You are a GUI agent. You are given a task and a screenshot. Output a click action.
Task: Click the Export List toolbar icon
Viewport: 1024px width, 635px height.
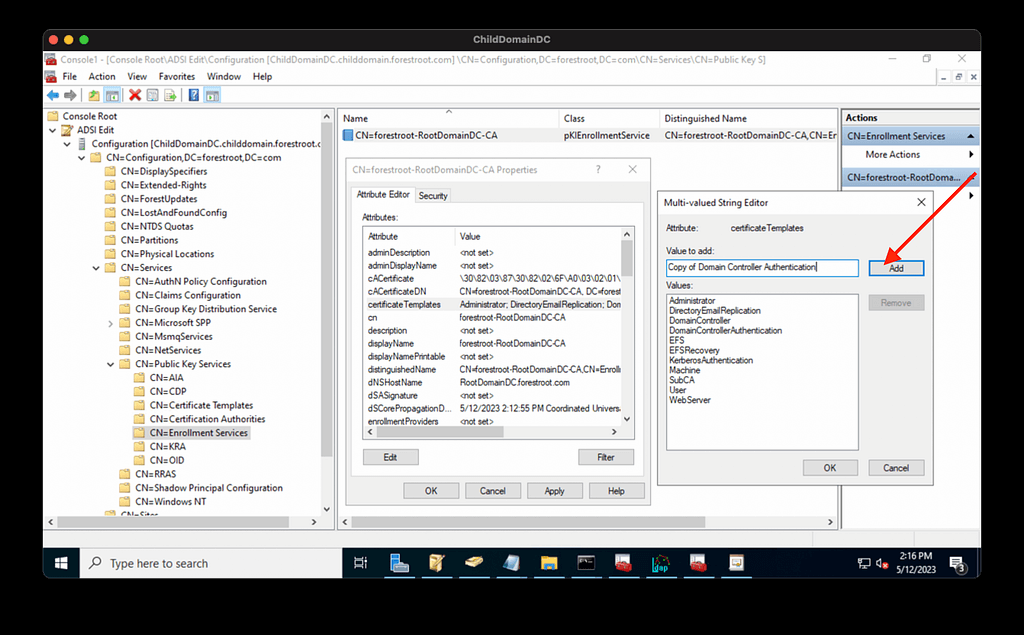pos(171,95)
